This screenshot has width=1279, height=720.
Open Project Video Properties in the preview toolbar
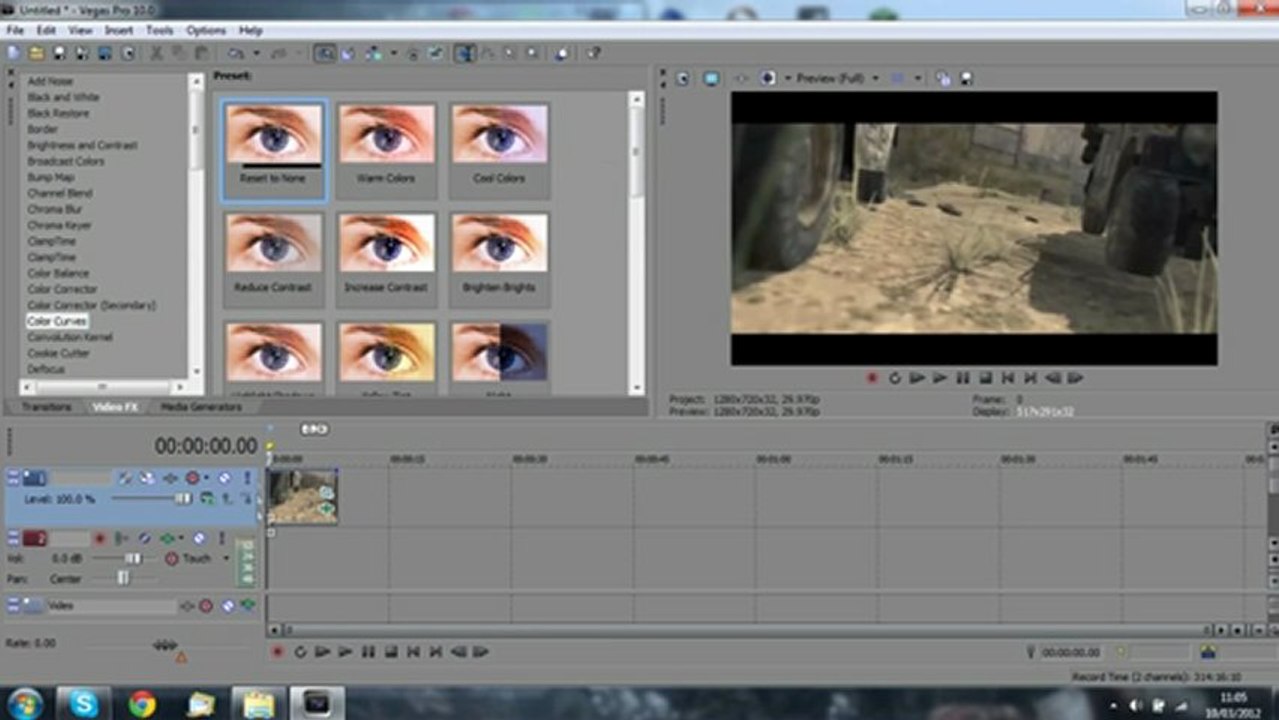pyautogui.click(x=683, y=78)
